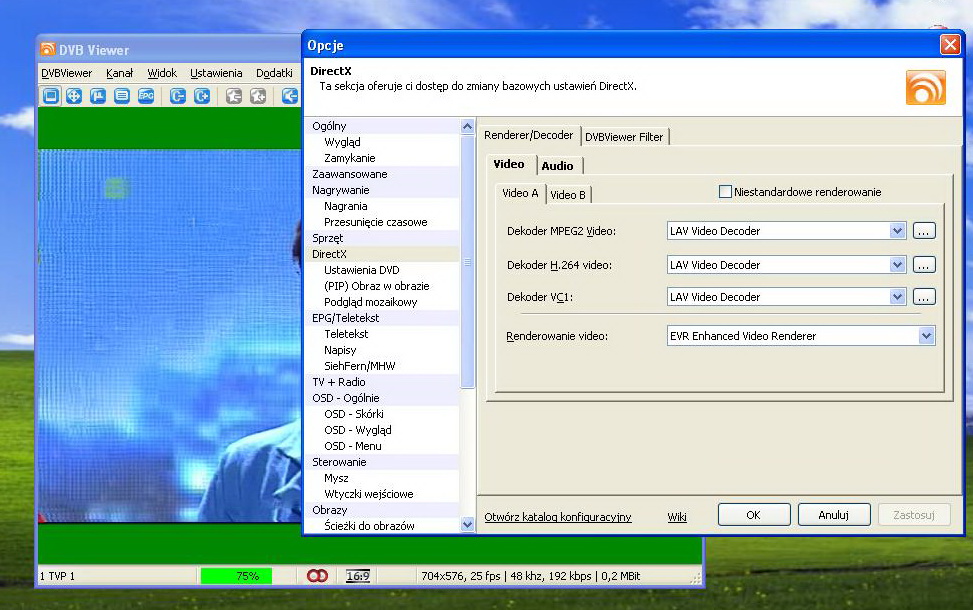Open the Dekoder MPEG2 Video dropdown
The width and height of the screenshot is (973, 610).
tap(896, 231)
